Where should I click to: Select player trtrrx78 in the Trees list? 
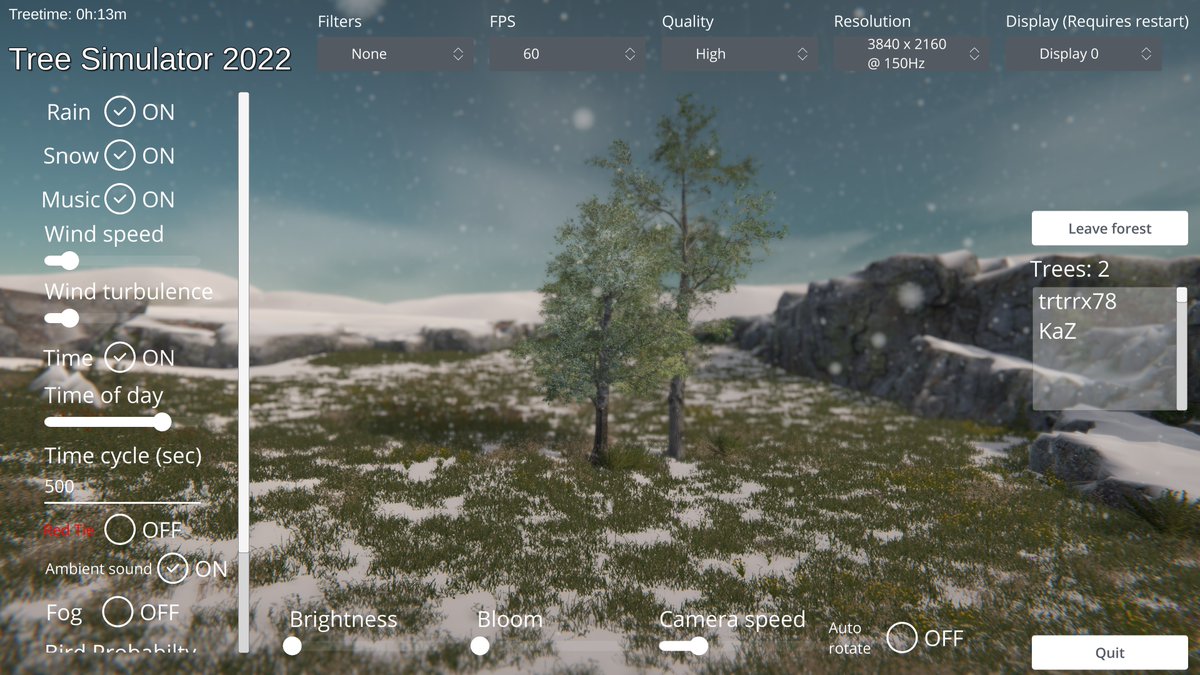(x=1077, y=301)
